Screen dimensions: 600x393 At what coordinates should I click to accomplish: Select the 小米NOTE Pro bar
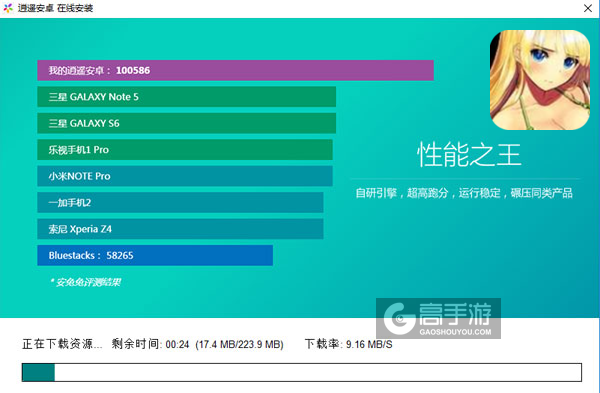tap(185, 176)
